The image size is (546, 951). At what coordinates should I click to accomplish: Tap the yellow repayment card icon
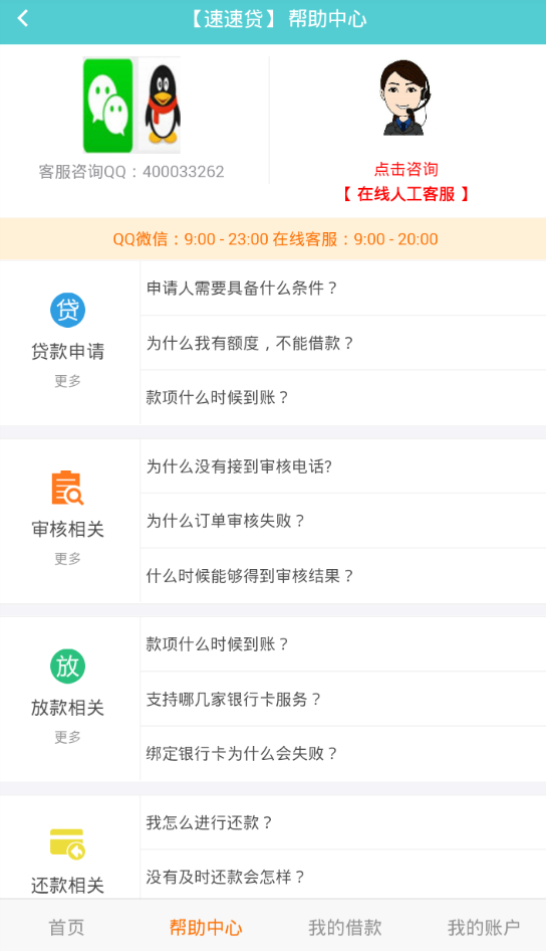coord(67,844)
